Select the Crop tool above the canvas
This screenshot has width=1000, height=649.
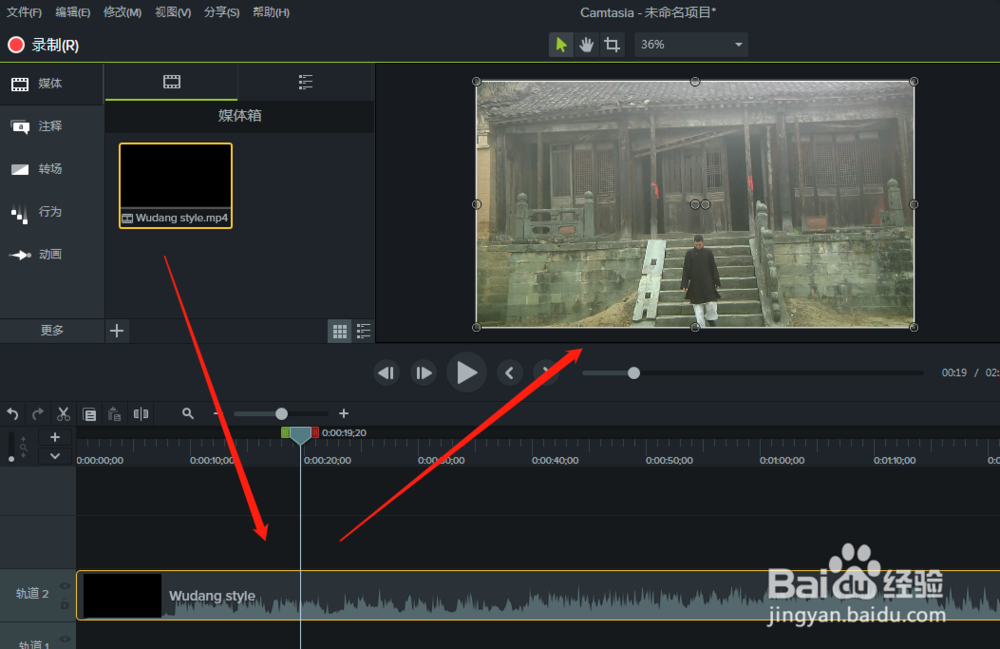pyautogui.click(x=611, y=45)
